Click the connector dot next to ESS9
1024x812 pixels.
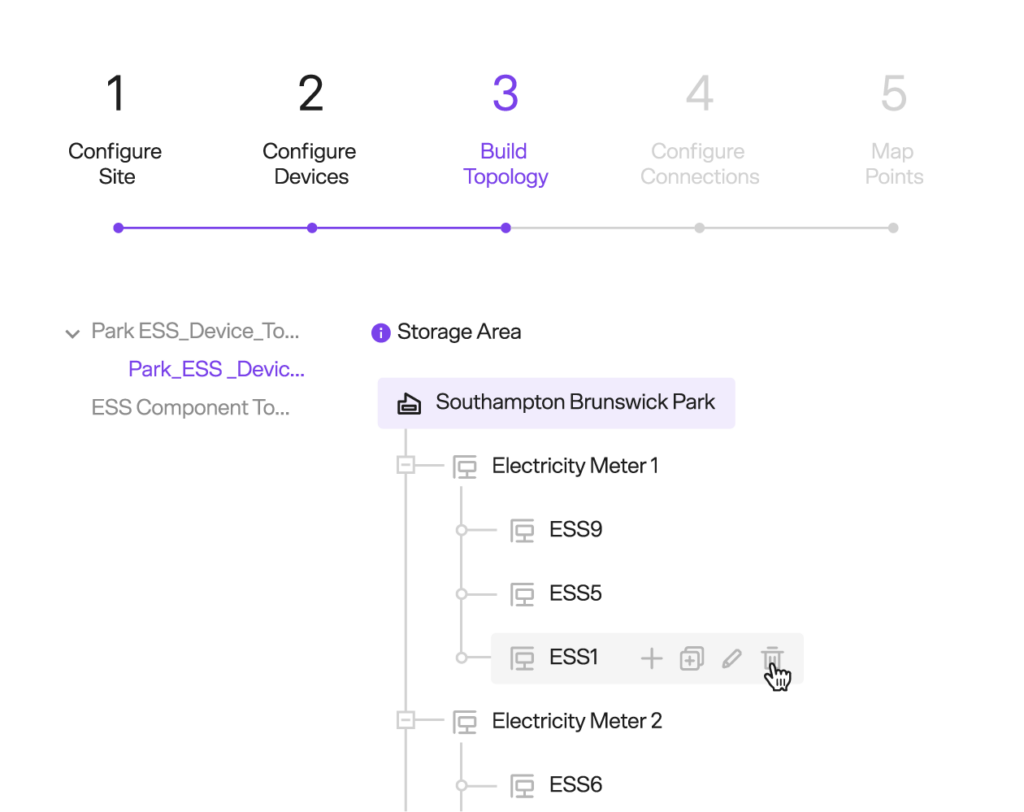point(461,530)
